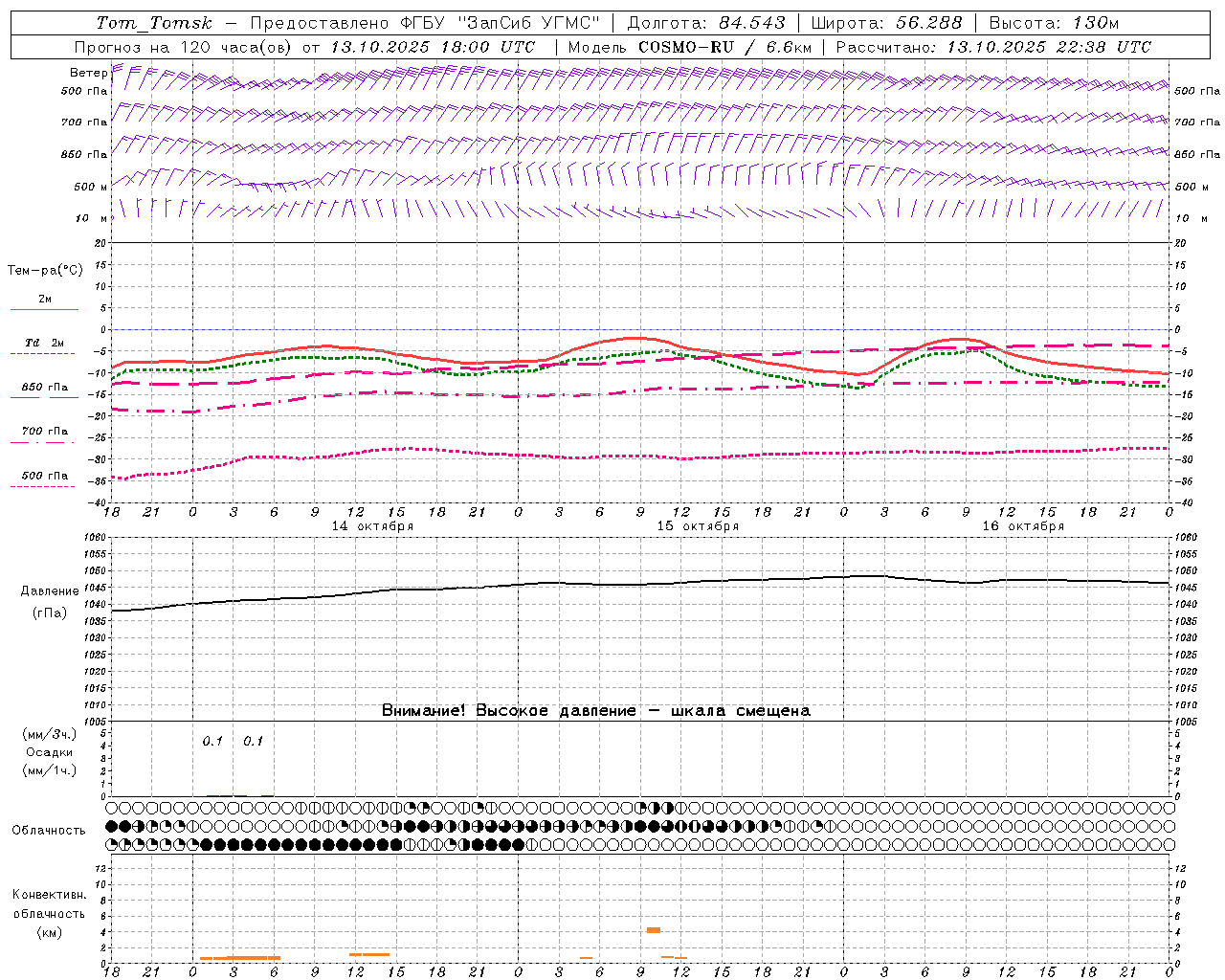This screenshot has width=1225, height=980.
Task: Click the Облачность cloudiness label
Action: coord(49,830)
